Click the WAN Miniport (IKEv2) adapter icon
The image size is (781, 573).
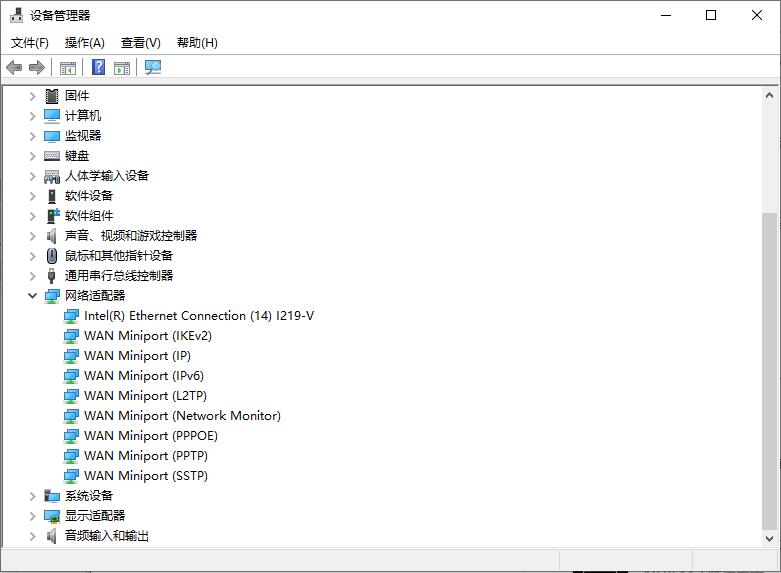click(71, 336)
